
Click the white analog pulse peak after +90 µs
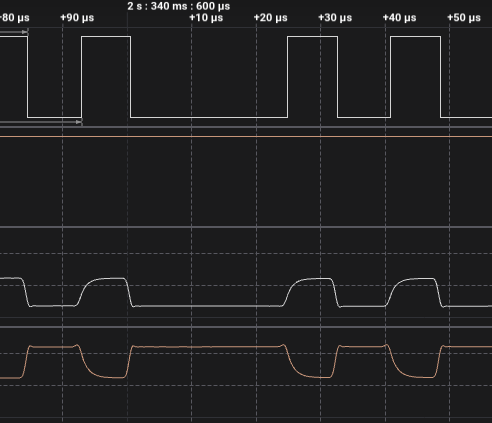click(x=107, y=278)
